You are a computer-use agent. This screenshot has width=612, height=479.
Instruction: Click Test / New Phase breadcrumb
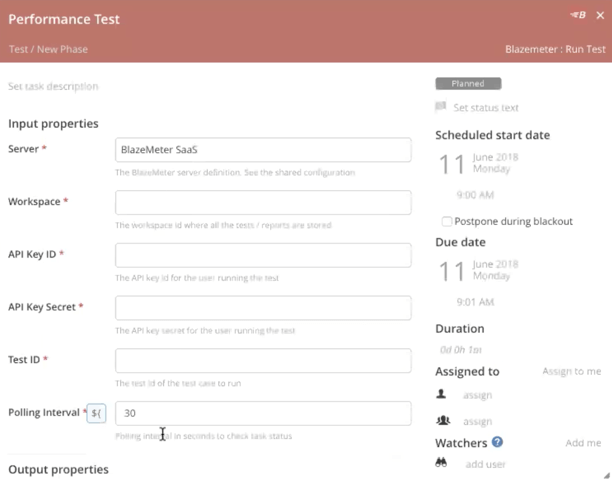48,49
